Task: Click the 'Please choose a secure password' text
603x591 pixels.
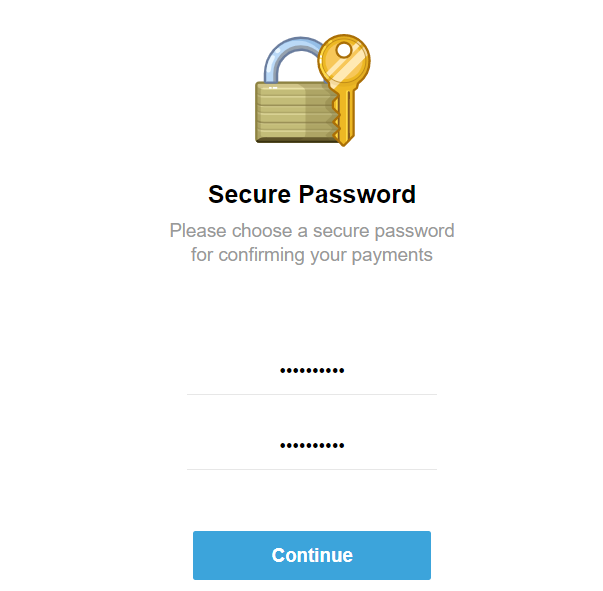Action: 312,231
